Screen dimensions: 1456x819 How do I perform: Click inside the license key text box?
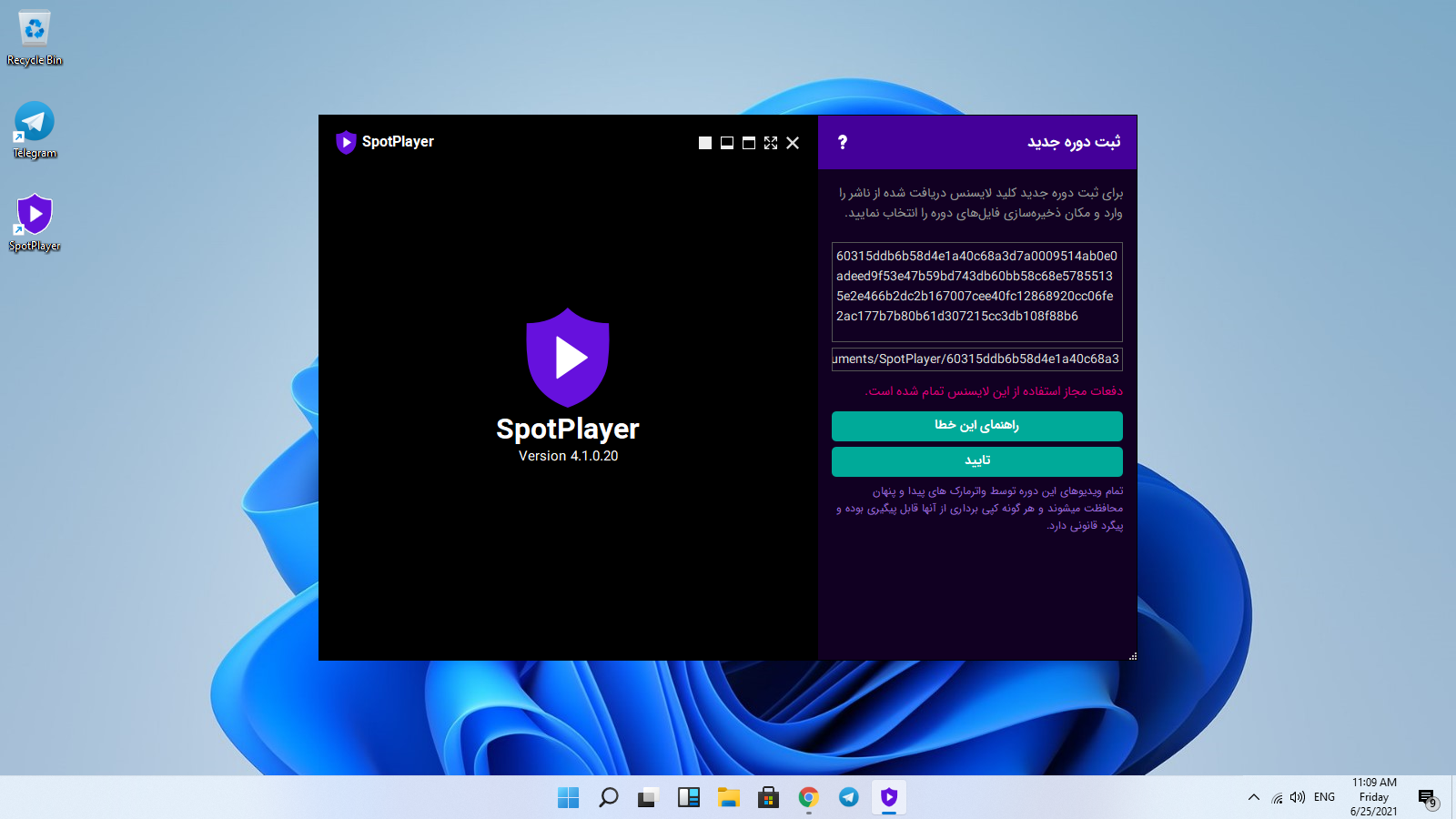click(x=976, y=291)
